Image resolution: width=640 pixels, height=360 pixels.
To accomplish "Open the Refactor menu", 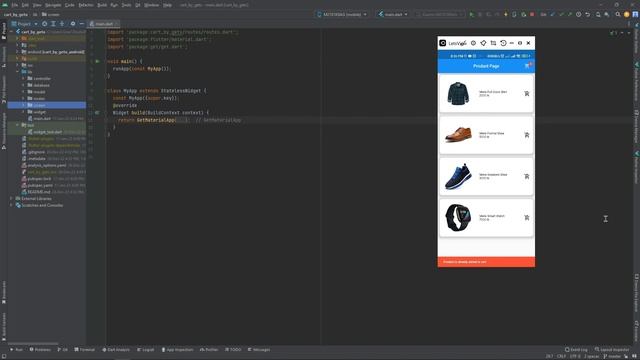I will pyautogui.click(x=86, y=5).
